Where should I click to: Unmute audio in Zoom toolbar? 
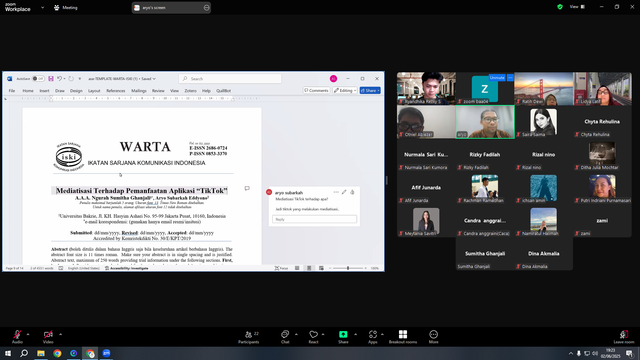click(x=17, y=336)
